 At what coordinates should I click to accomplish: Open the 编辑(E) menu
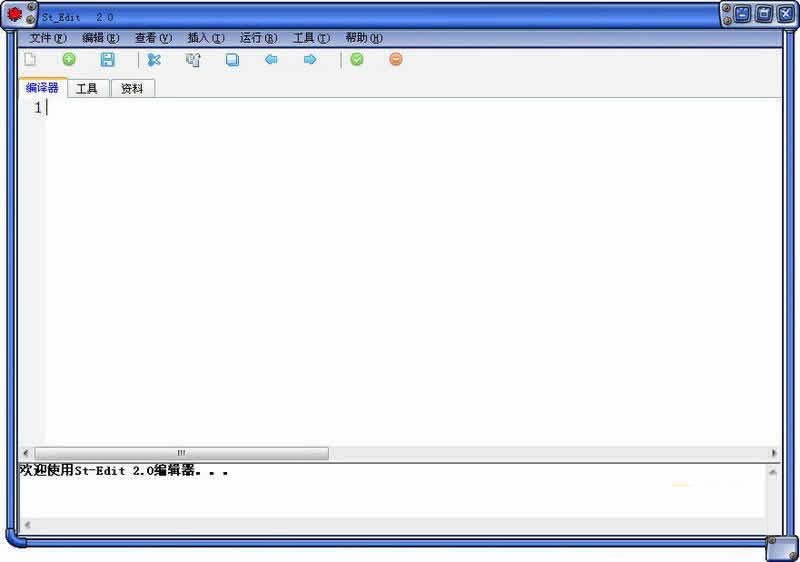pyautogui.click(x=100, y=38)
